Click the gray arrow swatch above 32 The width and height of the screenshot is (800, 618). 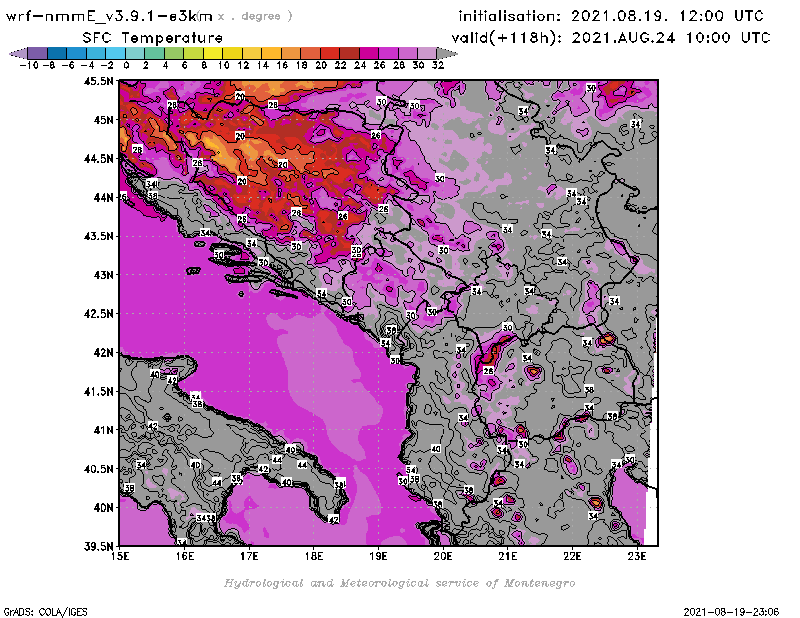point(446,53)
